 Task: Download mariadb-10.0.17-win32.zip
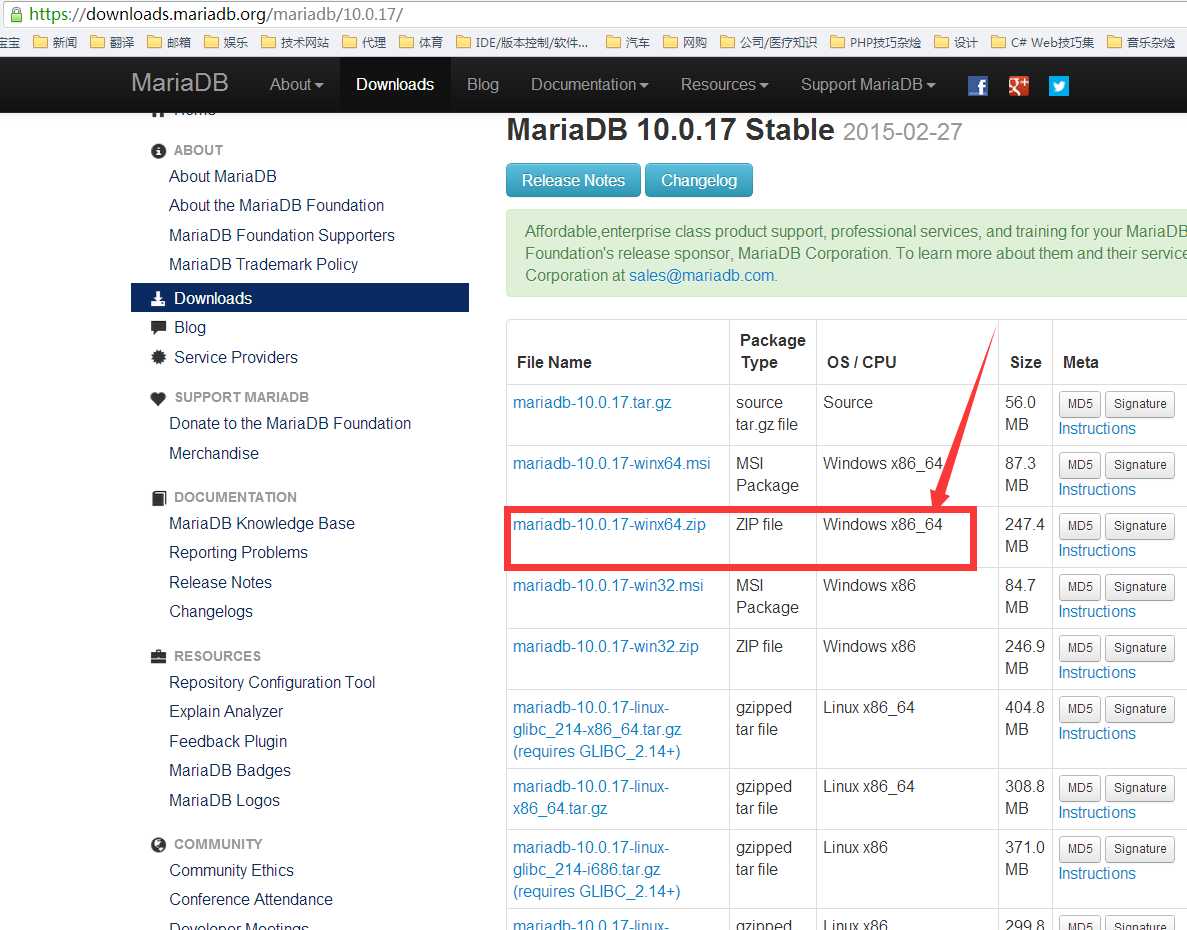click(x=606, y=646)
